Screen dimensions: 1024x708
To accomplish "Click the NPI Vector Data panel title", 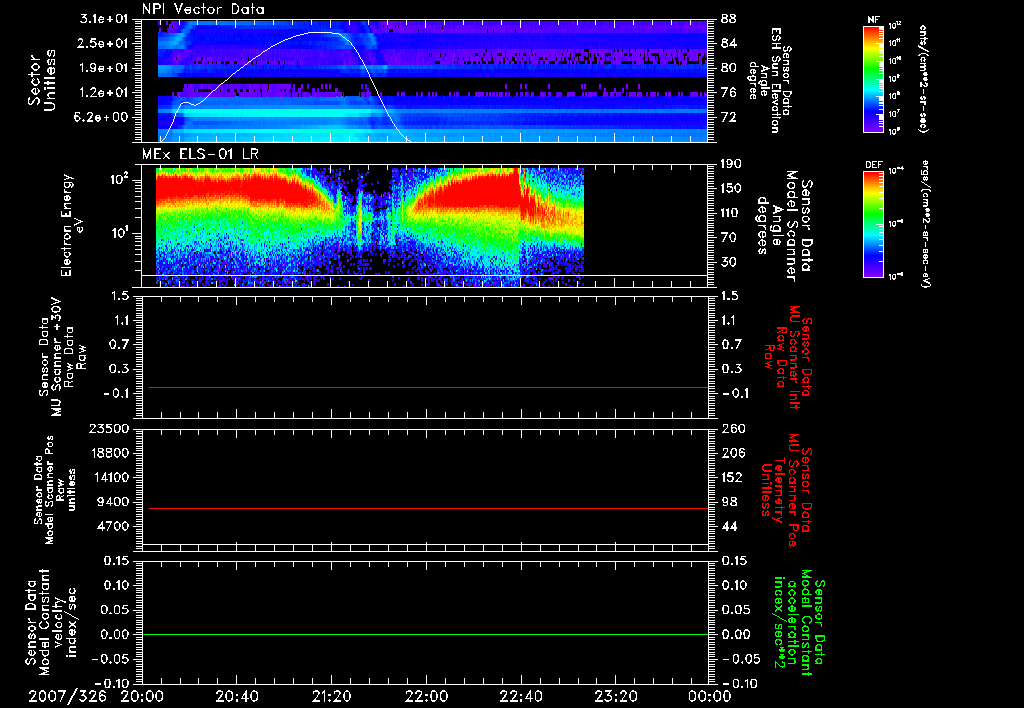I will coord(203,9).
